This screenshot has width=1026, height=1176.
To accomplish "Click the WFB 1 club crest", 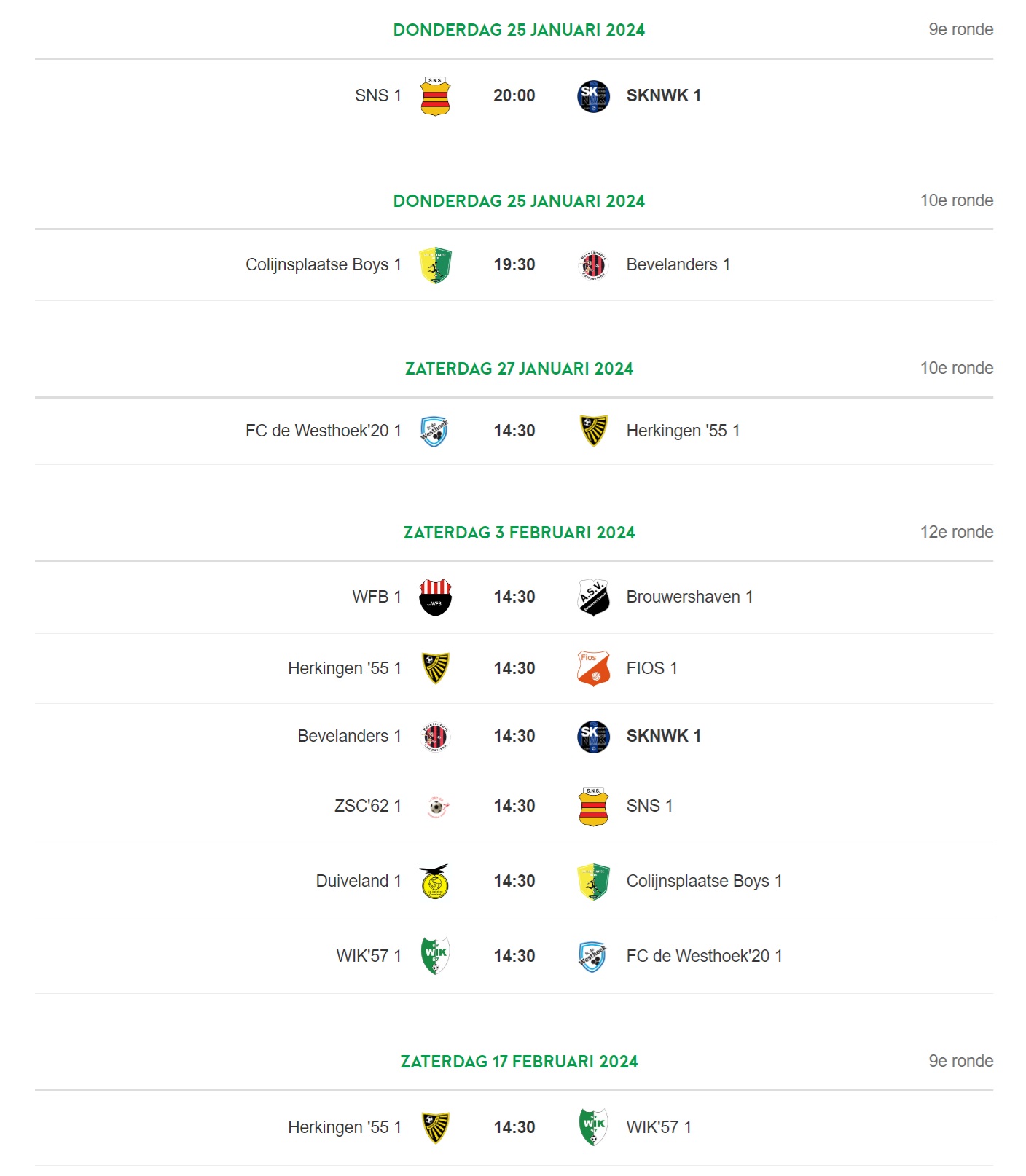I will [435, 597].
